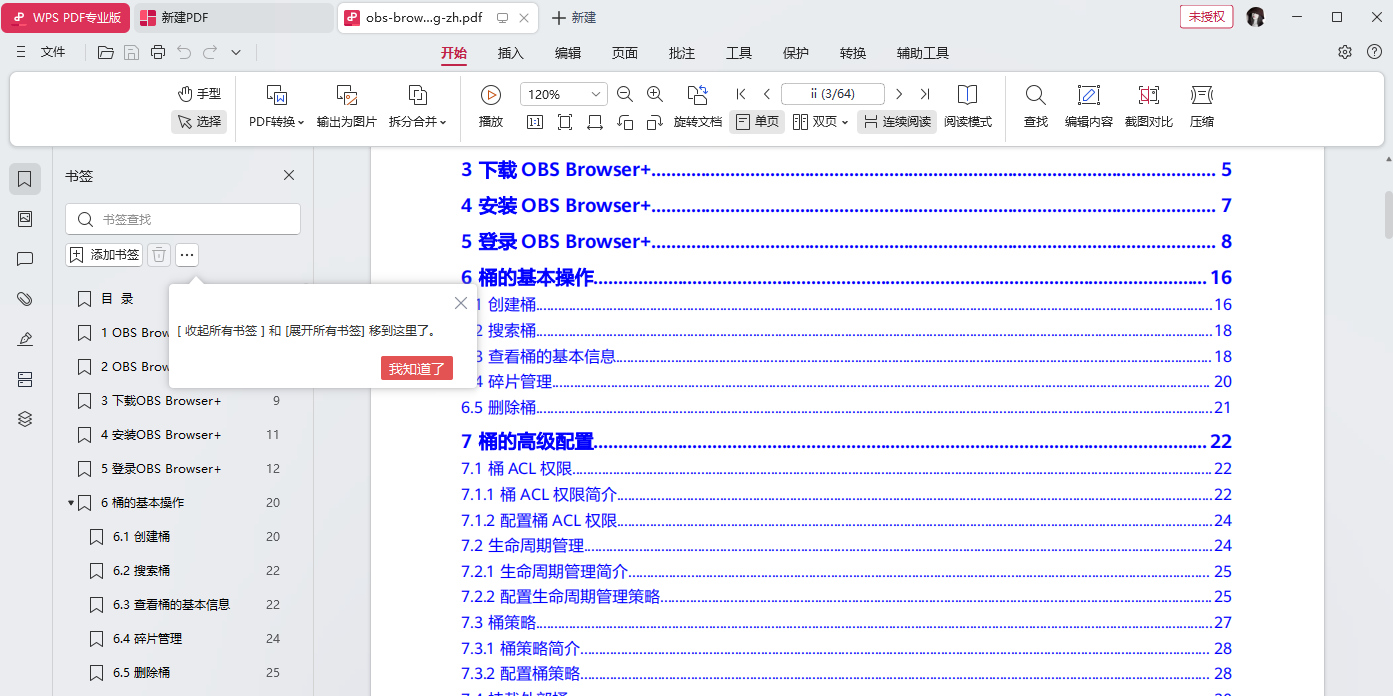The width and height of the screenshot is (1393, 696).
Task: Click the print icon in quick toolbar
Action: pyautogui.click(x=158, y=52)
